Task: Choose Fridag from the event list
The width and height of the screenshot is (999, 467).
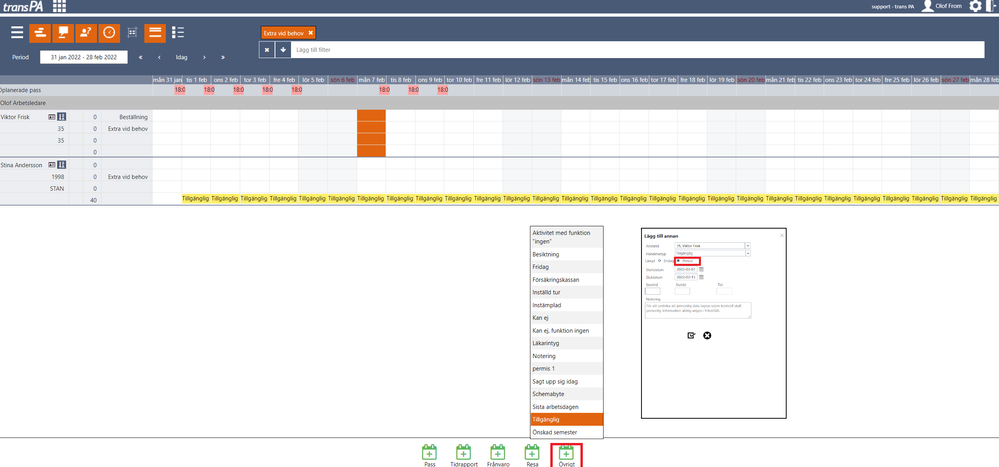Action: pyautogui.click(x=566, y=267)
